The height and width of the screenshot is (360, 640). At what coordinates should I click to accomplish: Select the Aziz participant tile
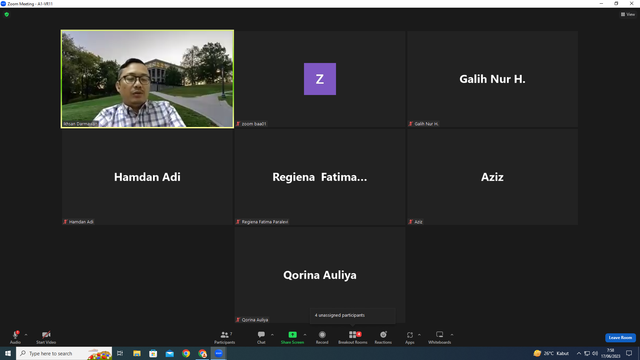tap(492, 177)
